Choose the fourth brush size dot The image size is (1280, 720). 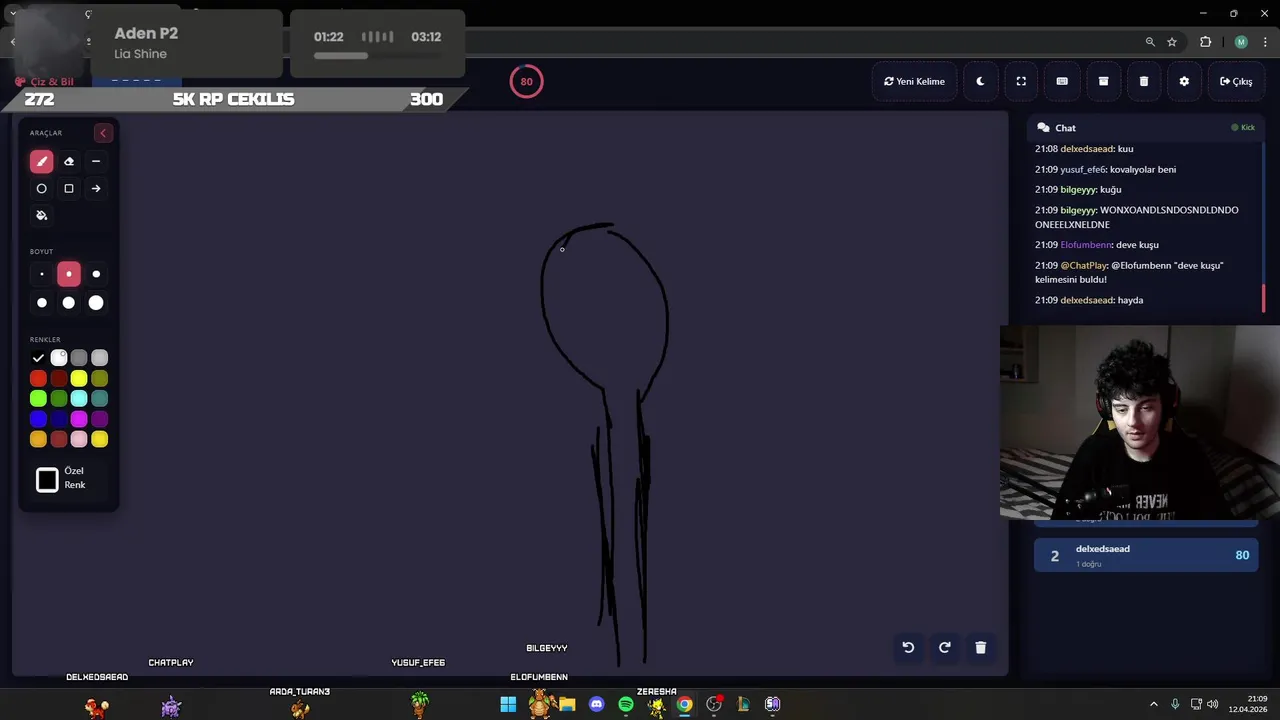41,302
